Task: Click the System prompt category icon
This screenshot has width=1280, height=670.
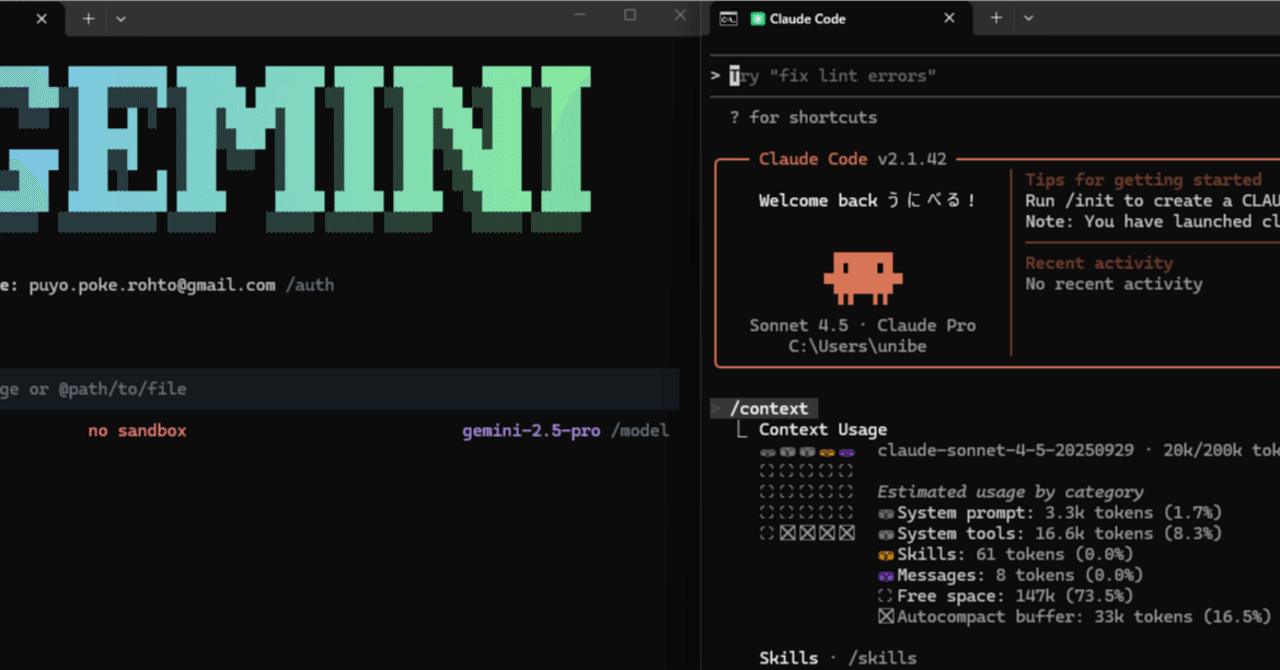Action: [886, 513]
